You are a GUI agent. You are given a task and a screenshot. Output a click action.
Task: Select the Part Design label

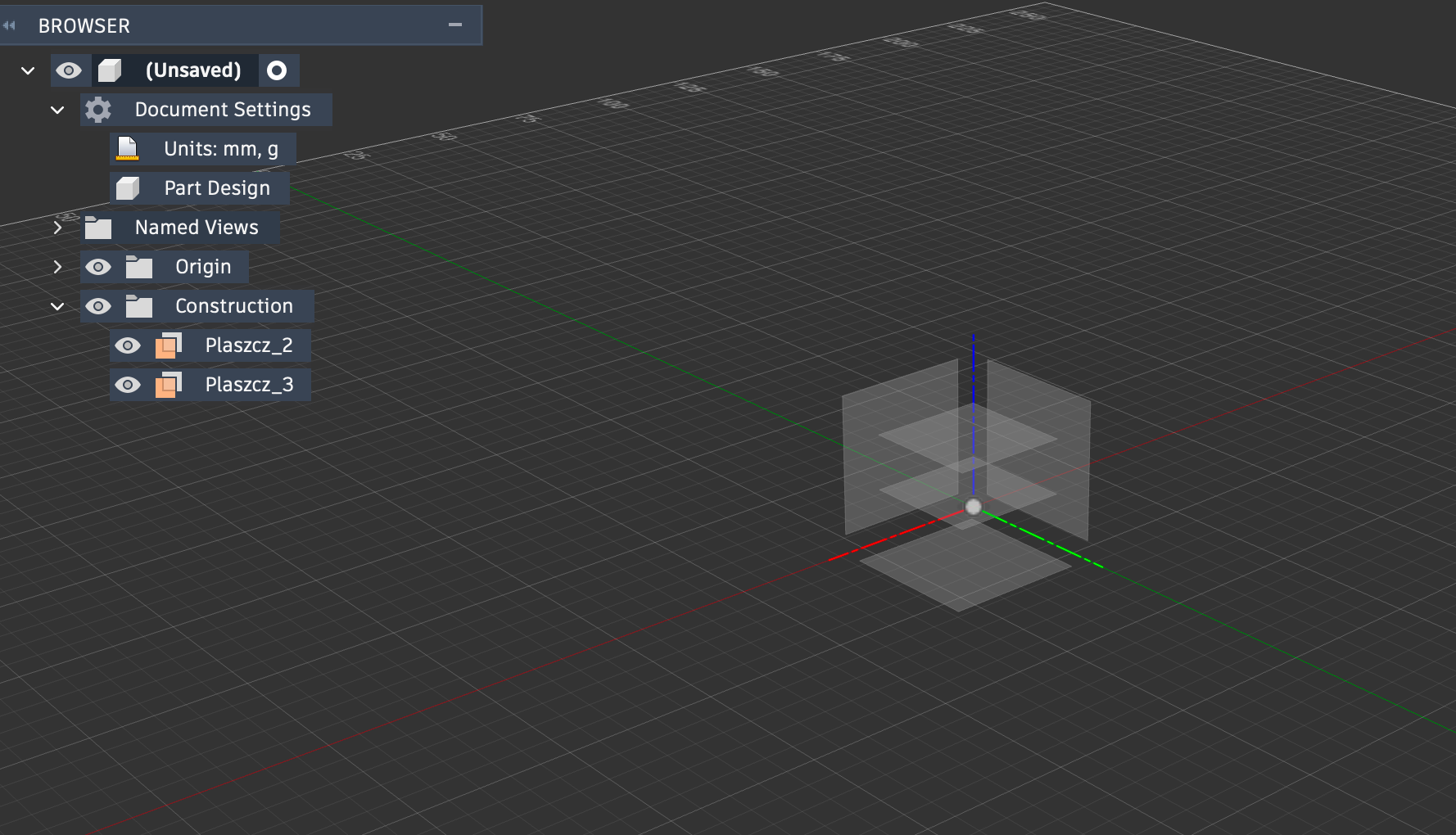(x=217, y=188)
